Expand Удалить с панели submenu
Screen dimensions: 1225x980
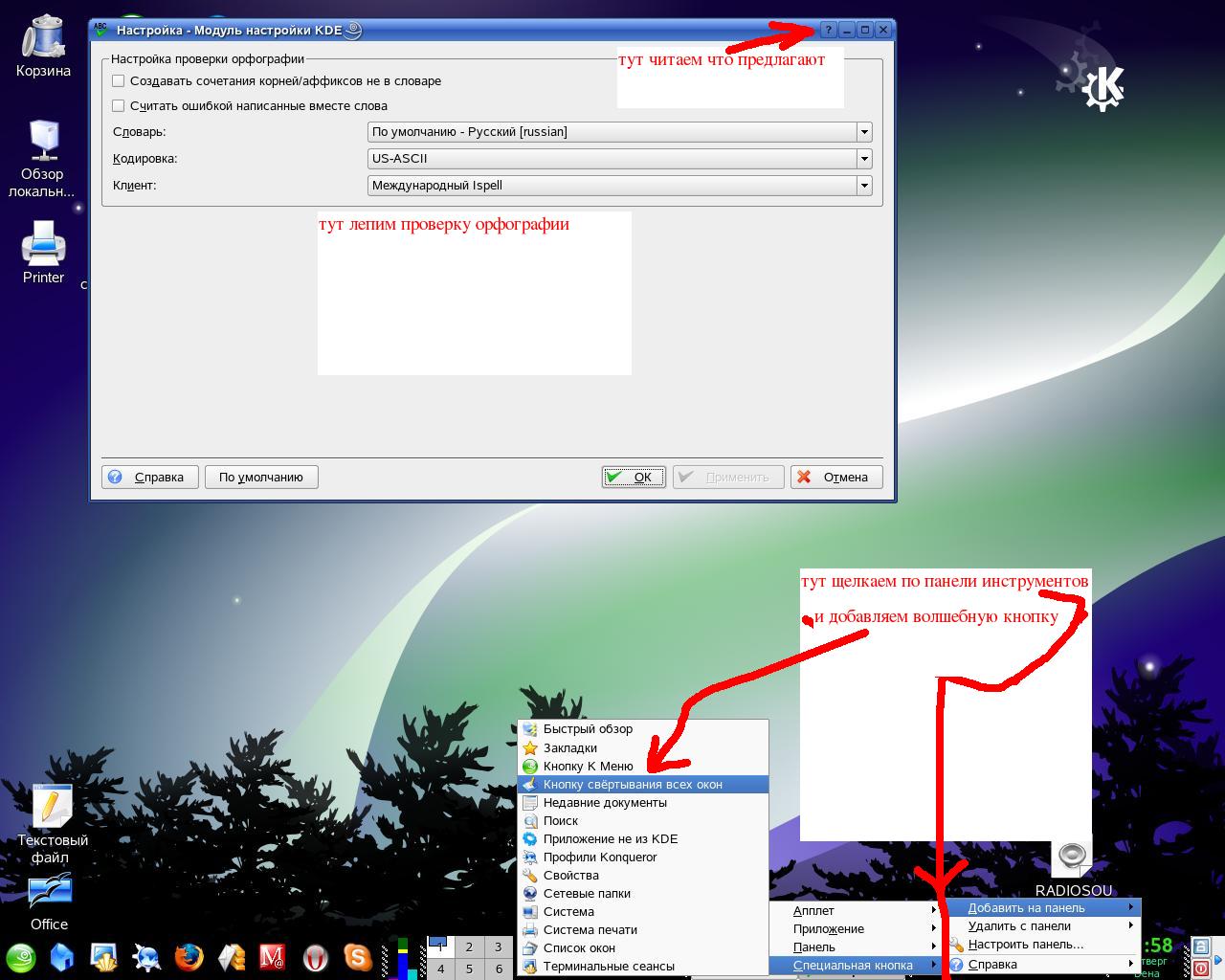[x=1043, y=926]
